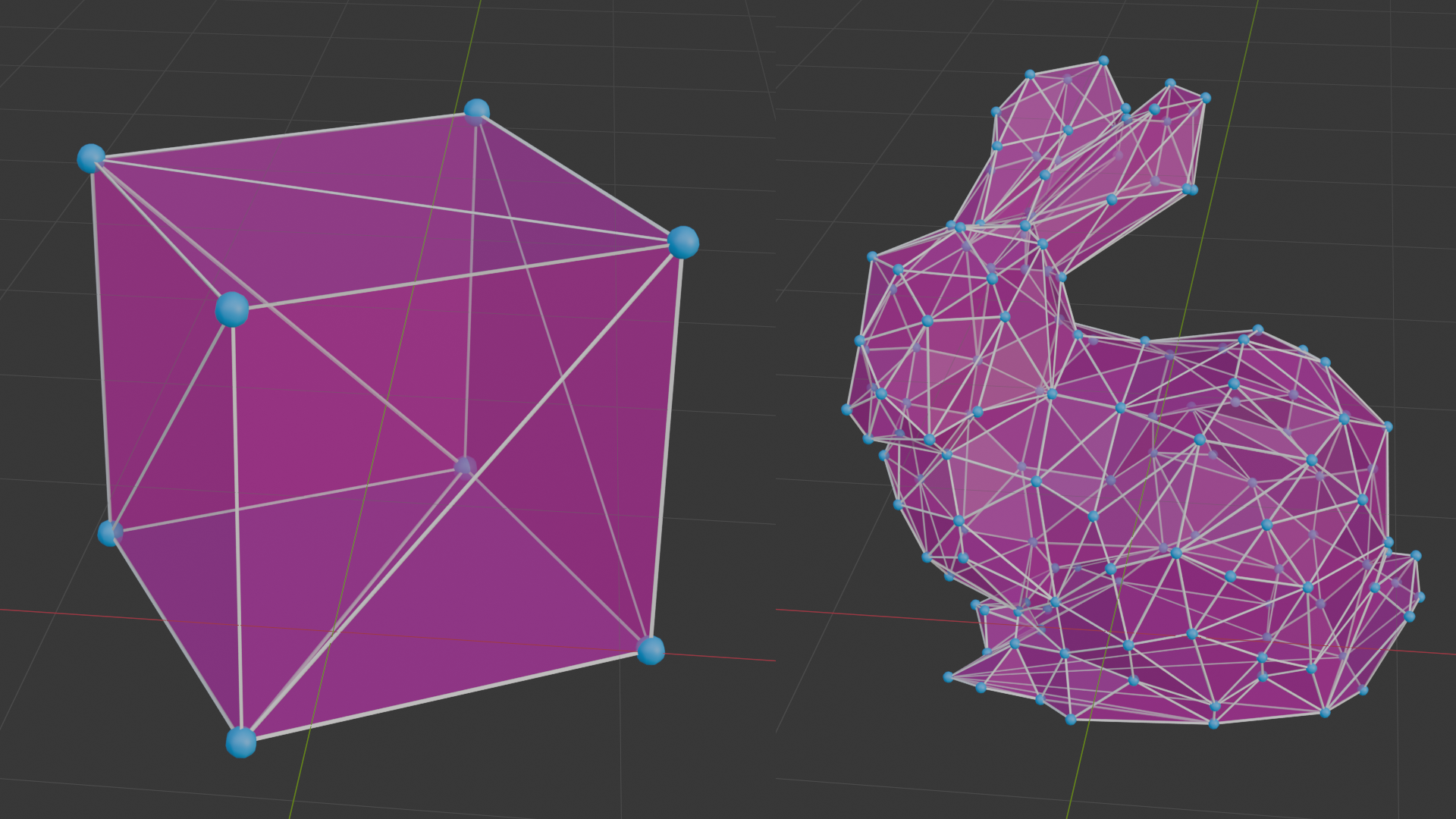Select the cube's bottom front edge
Screen dimensions: 1456x819
(455, 693)
